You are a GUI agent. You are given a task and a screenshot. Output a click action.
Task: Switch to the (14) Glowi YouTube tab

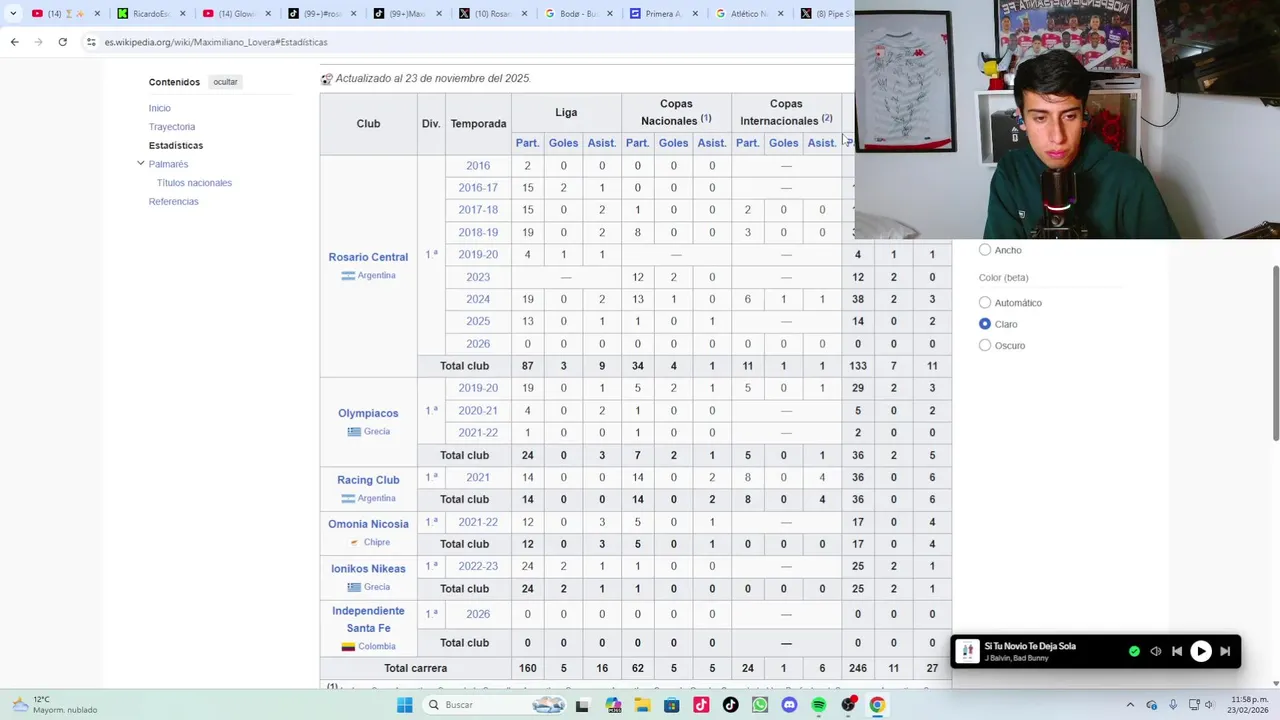236,14
